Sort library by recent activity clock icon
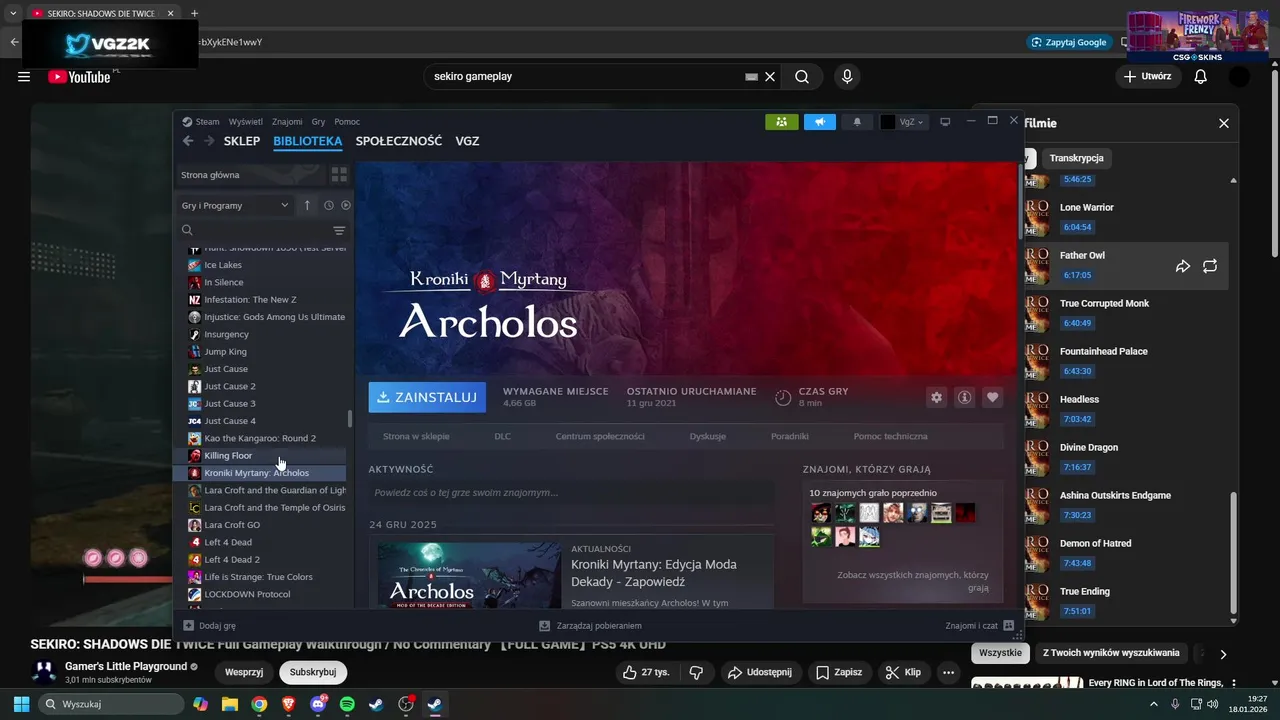 click(x=328, y=205)
